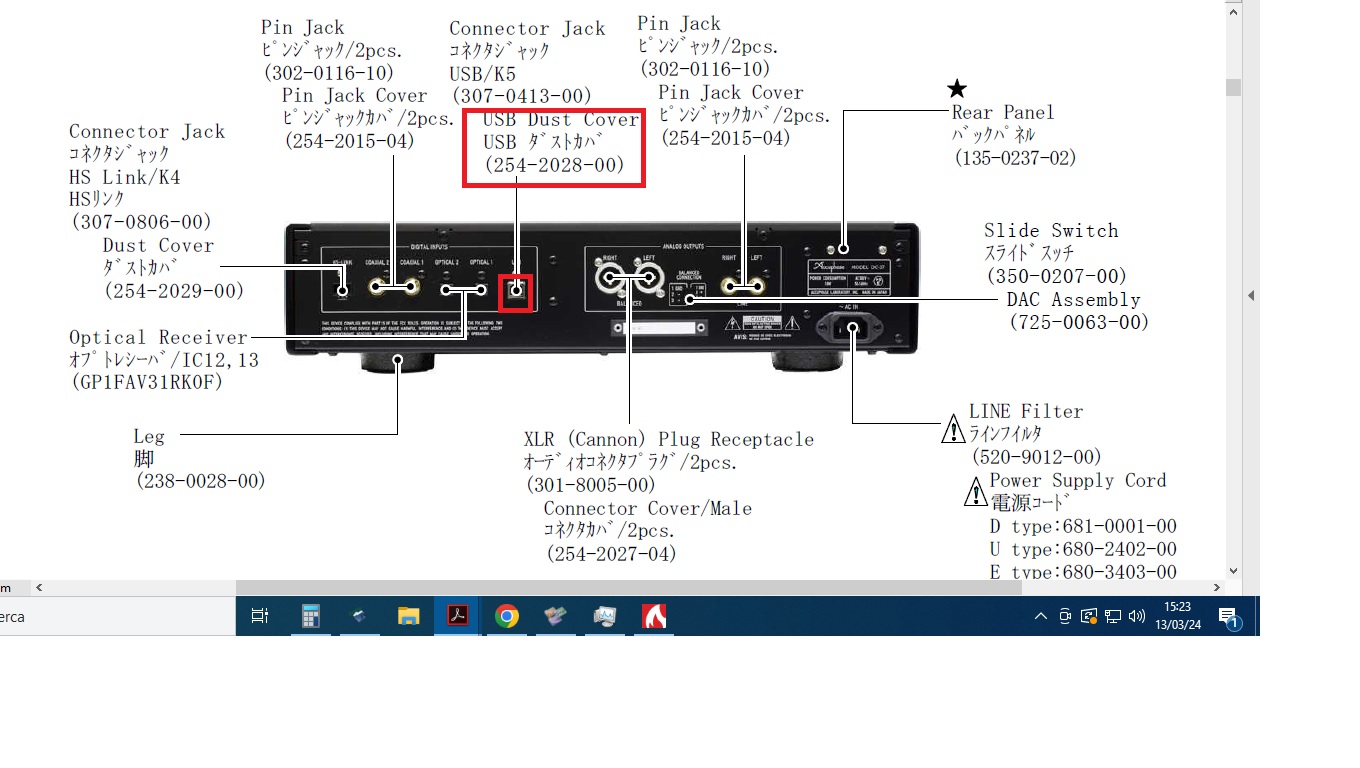Click "U type:680-2402-00" text
The width and height of the screenshot is (1360, 768).
tap(1082, 549)
